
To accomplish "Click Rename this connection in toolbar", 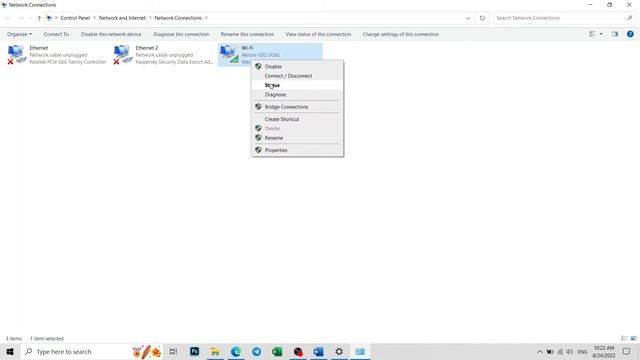I will (247, 34).
